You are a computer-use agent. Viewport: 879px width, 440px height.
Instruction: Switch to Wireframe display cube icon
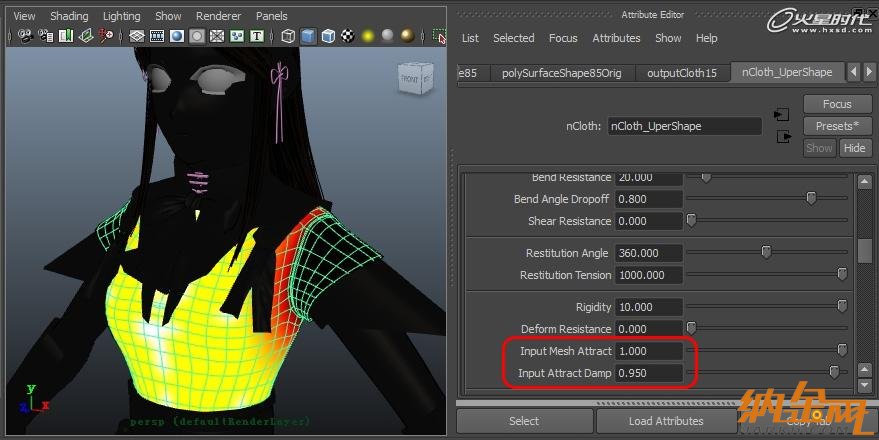point(288,36)
